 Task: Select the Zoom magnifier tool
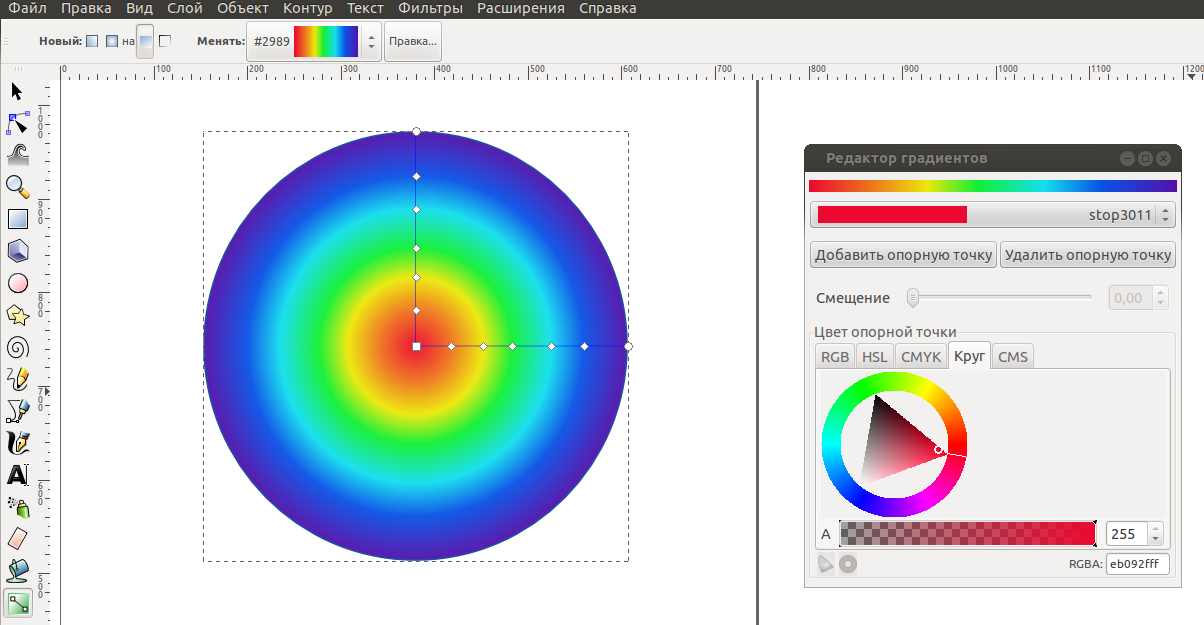coord(17,187)
